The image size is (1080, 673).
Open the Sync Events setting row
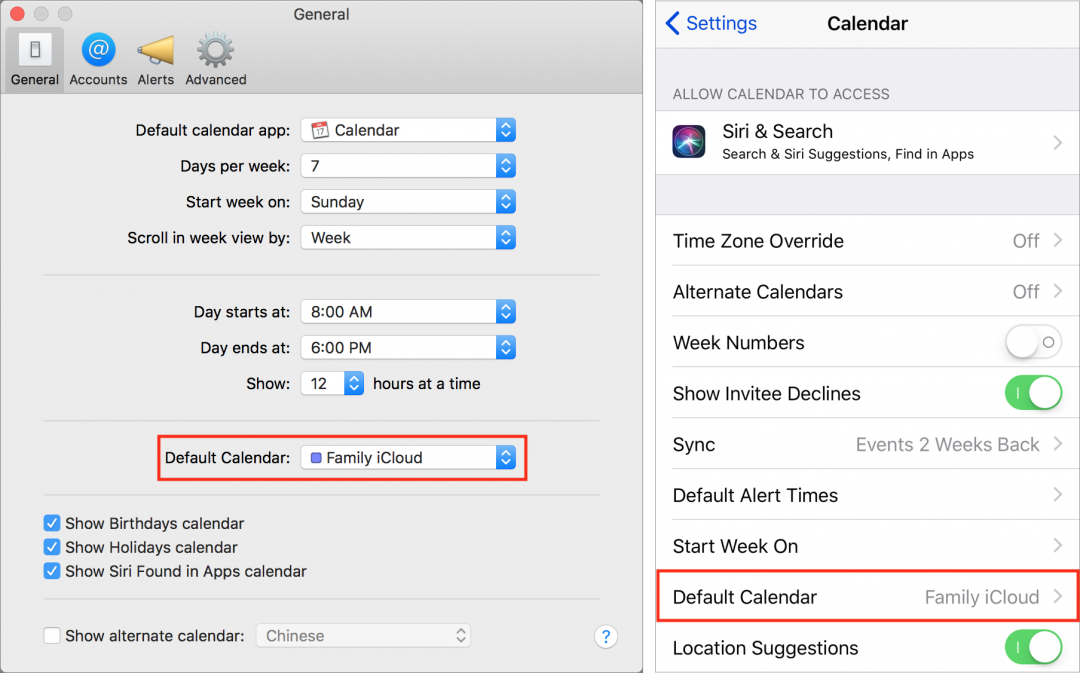point(868,444)
